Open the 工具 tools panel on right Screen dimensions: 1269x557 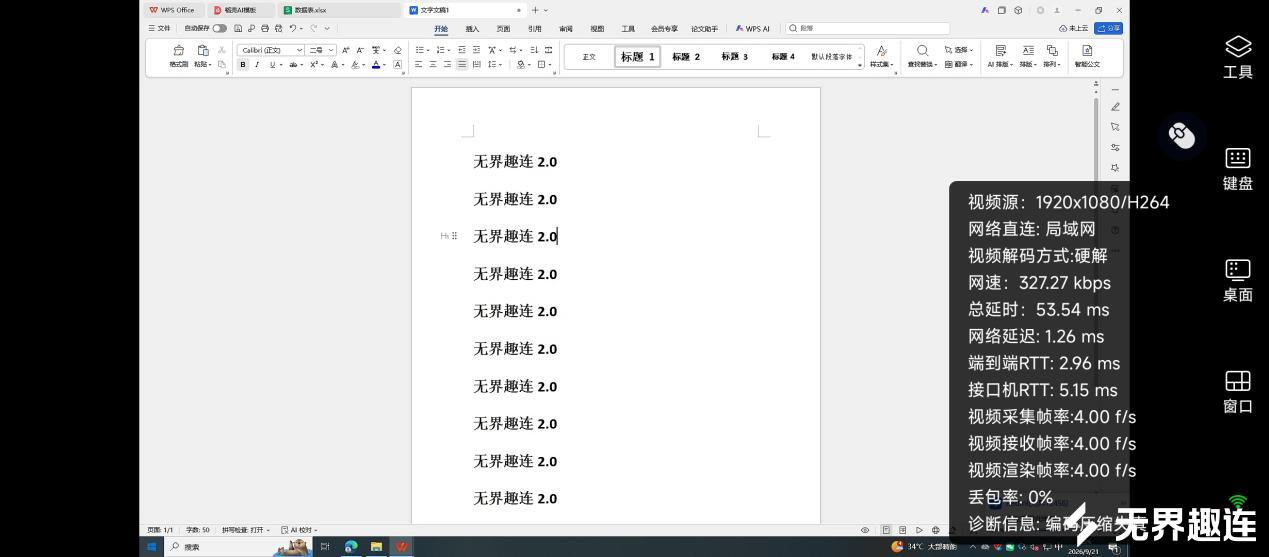(1238, 57)
